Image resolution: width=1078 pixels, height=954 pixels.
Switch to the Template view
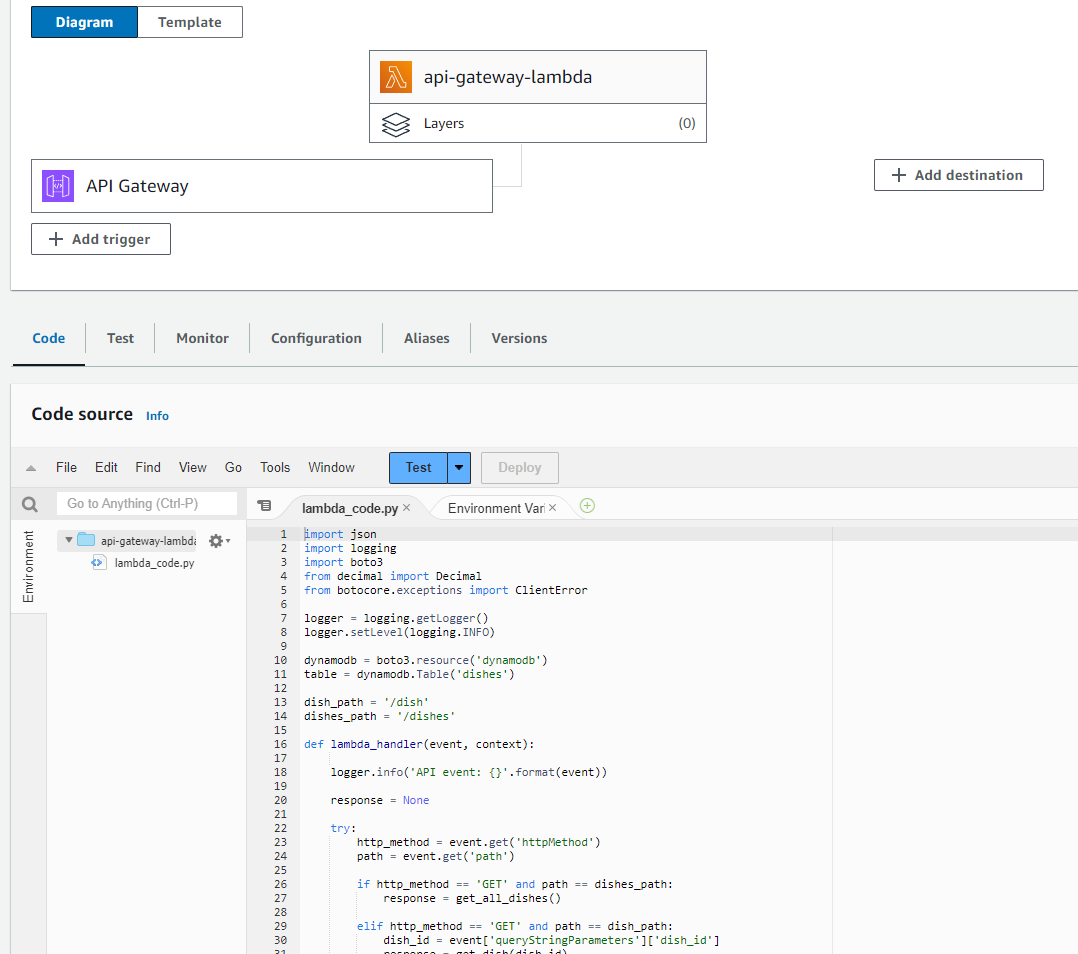click(x=190, y=22)
